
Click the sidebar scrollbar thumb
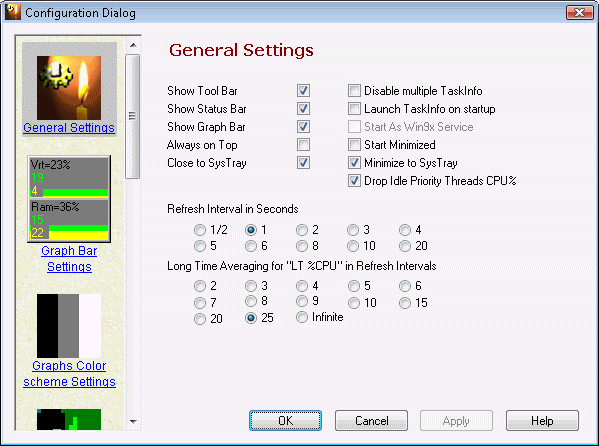click(133, 116)
